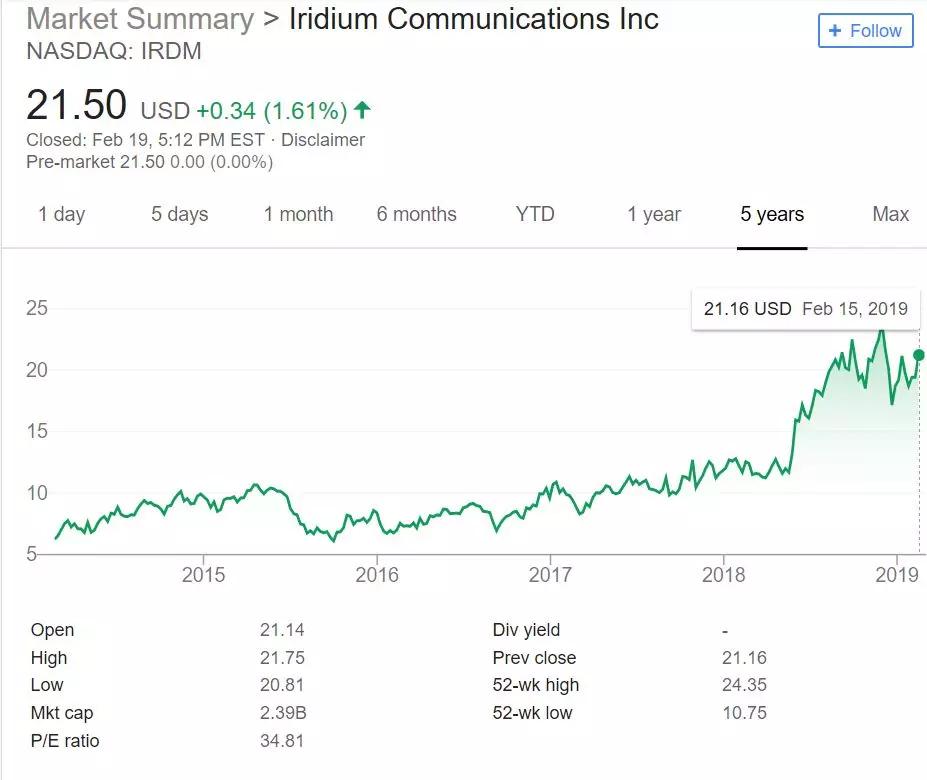
Task: Open the Market Summary link
Action: tap(140, 19)
